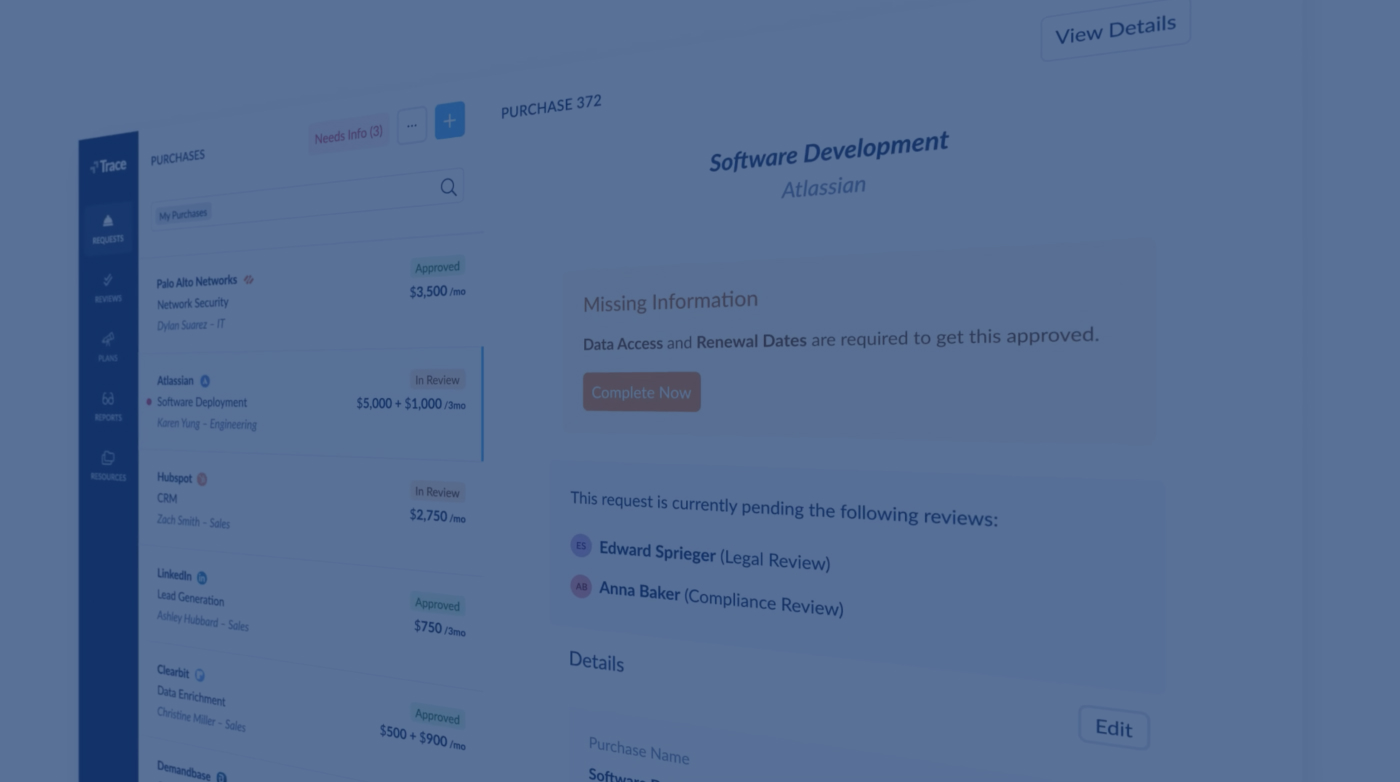Click the Edit button in Details
Screen dimensions: 1400x782
tap(1114, 728)
